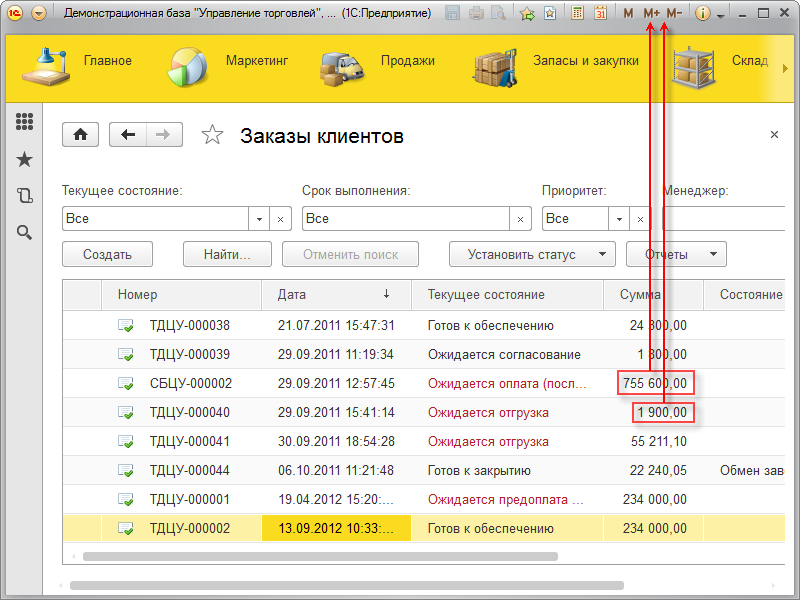Open the calendar icon in title bar
Viewport: 800px width, 600px height.
click(602, 12)
